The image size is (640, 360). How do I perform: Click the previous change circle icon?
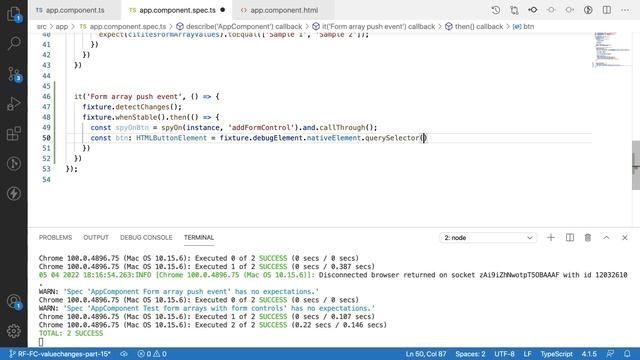point(551,10)
